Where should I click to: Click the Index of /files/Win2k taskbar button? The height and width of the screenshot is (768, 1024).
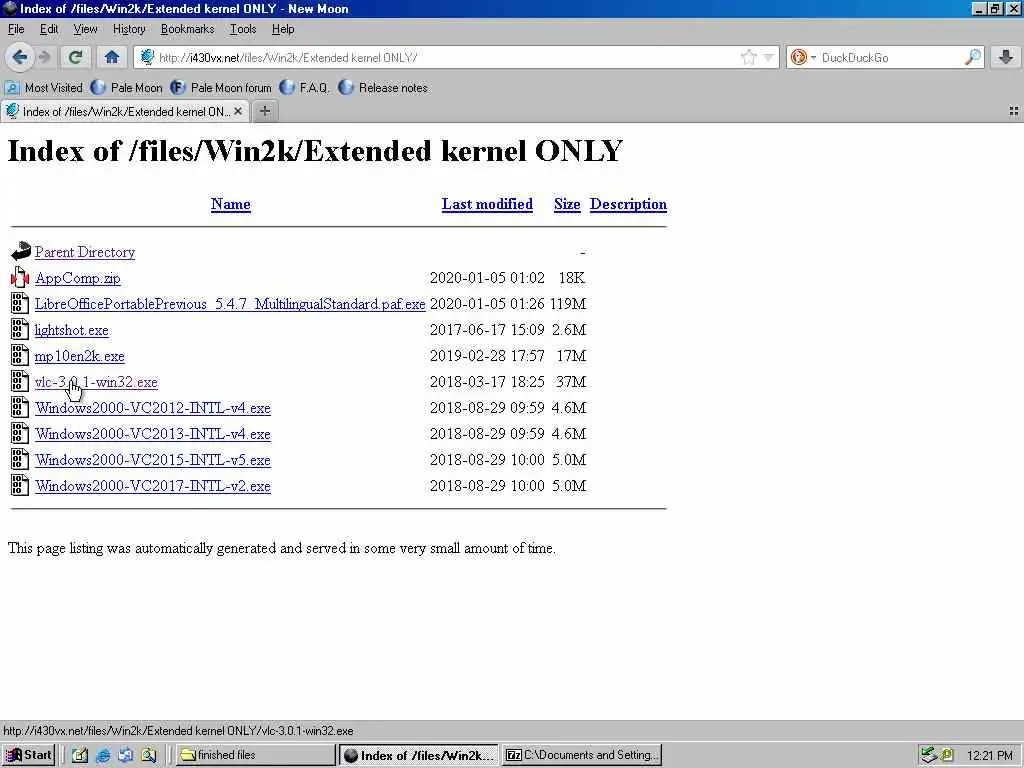pos(419,755)
